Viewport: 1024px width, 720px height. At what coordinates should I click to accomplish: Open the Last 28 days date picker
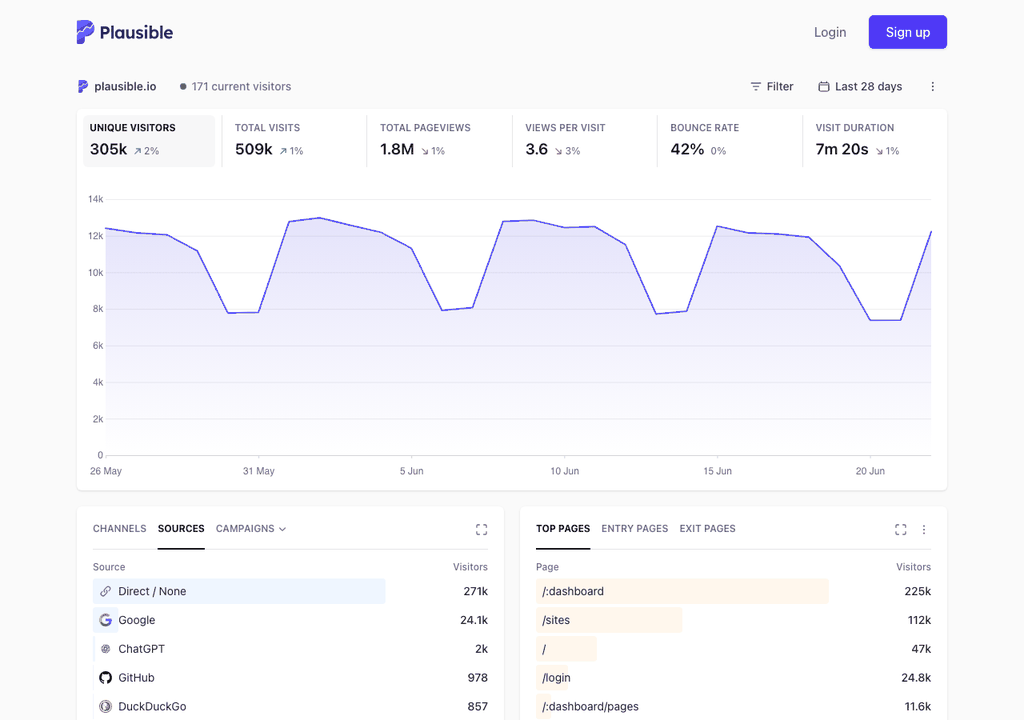pos(860,86)
